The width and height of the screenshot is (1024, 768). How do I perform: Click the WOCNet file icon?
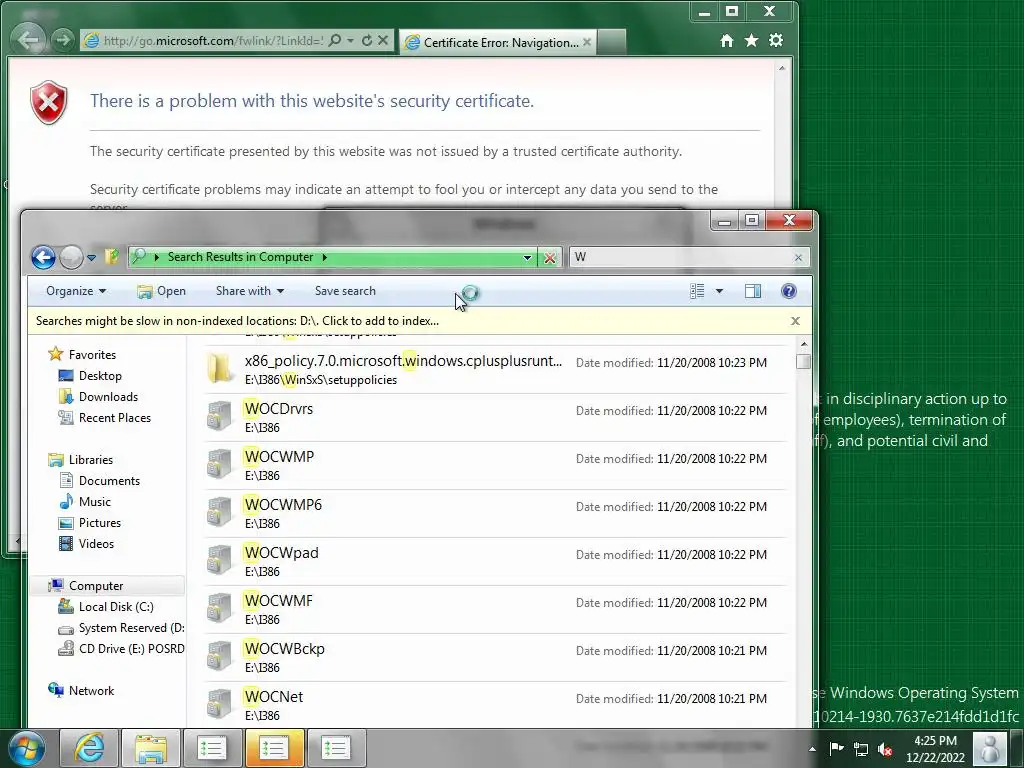219,705
